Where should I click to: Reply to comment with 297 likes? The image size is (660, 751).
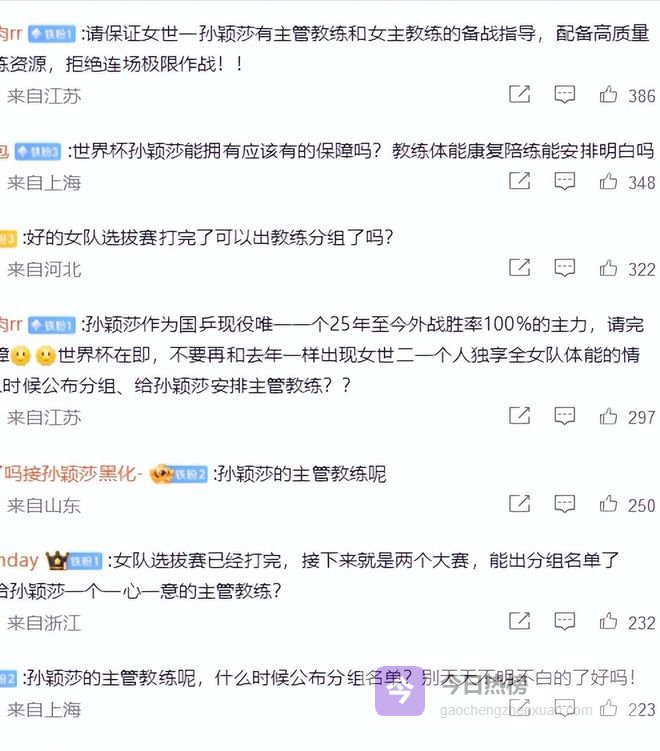pos(565,416)
